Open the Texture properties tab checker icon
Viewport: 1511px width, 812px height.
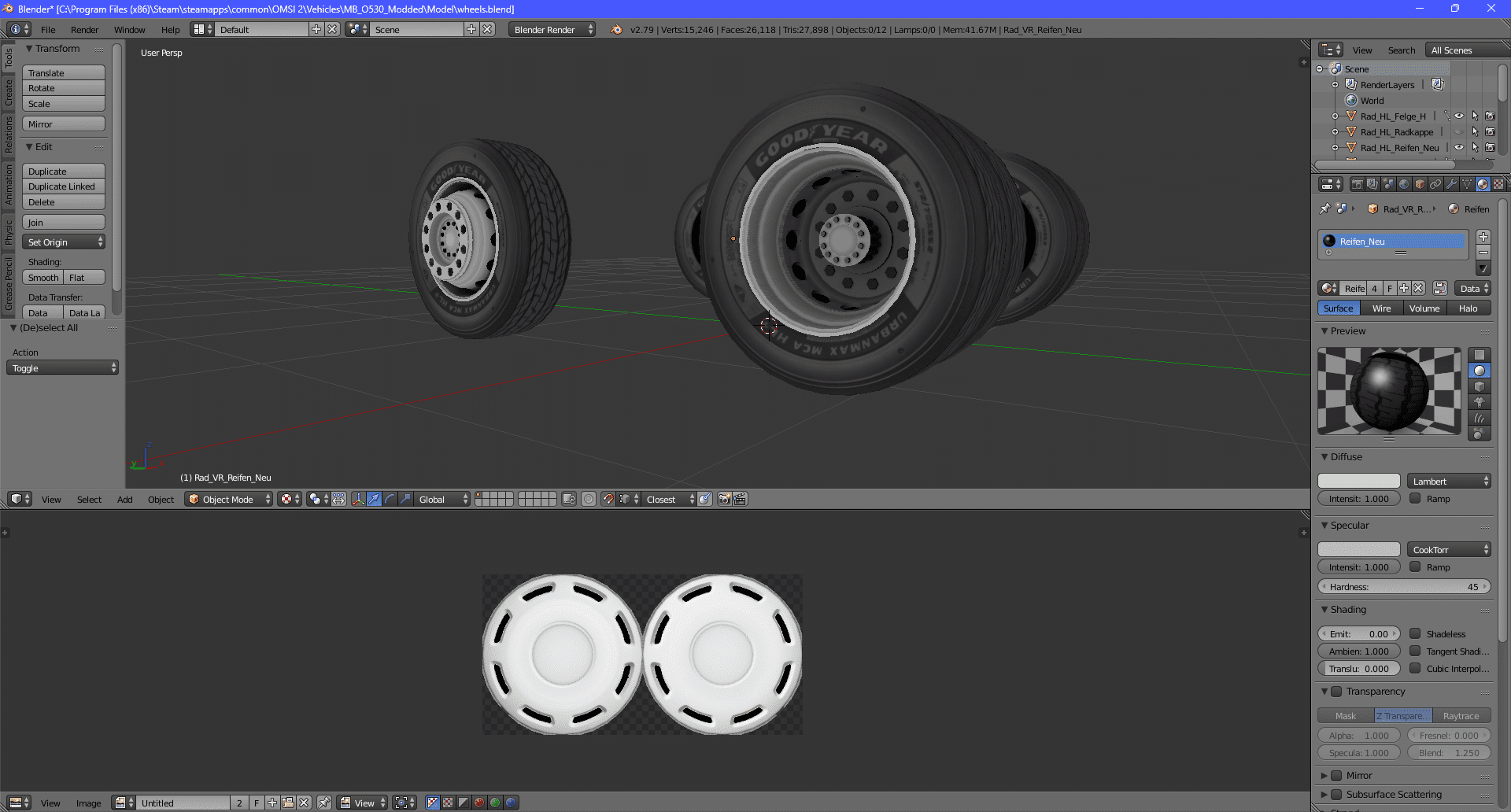(x=1498, y=184)
